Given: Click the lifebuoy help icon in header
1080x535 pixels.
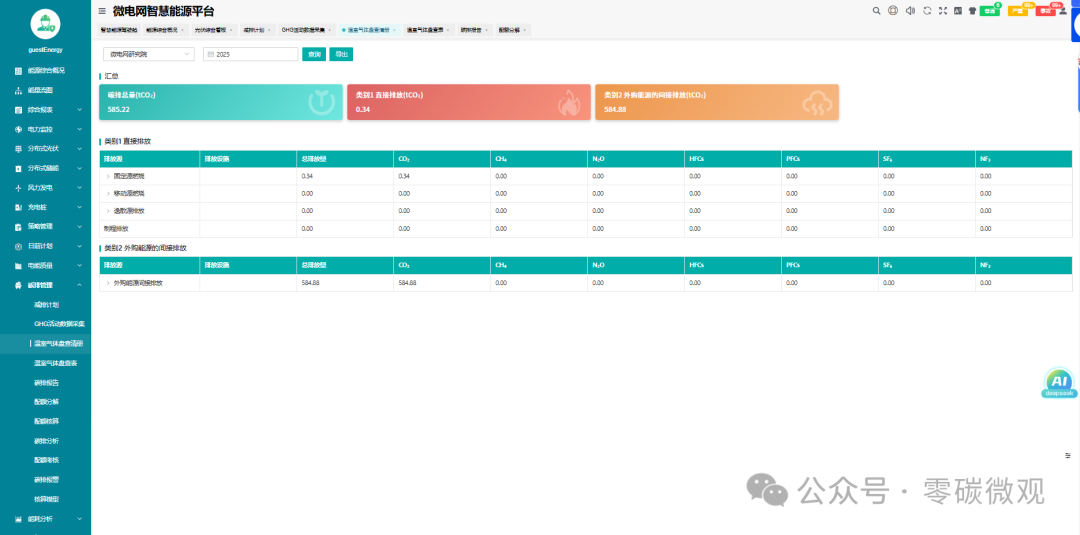Looking at the screenshot, I should coord(893,10).
